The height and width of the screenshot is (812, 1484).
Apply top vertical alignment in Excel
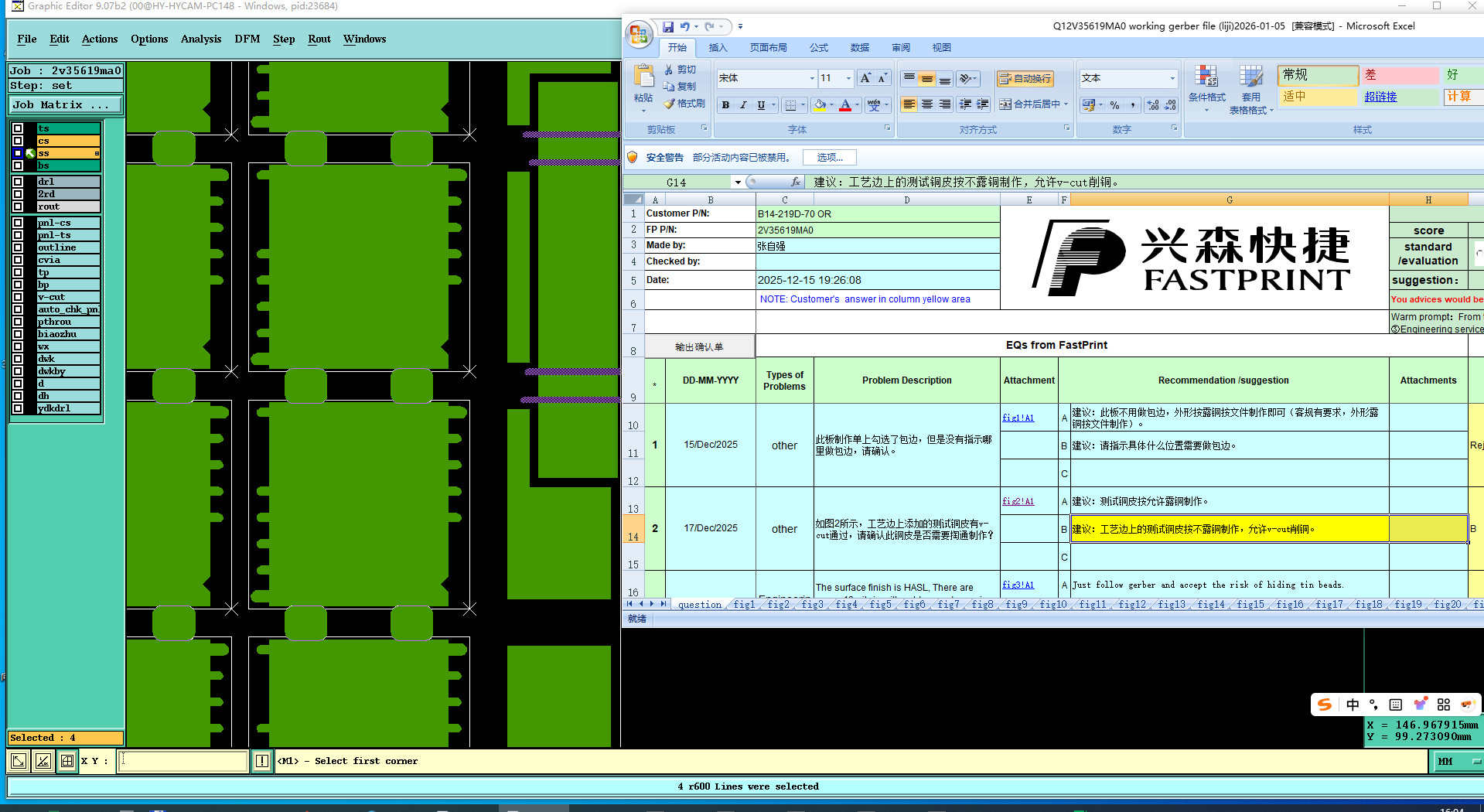pyautogui.click(x=909, y=78)
